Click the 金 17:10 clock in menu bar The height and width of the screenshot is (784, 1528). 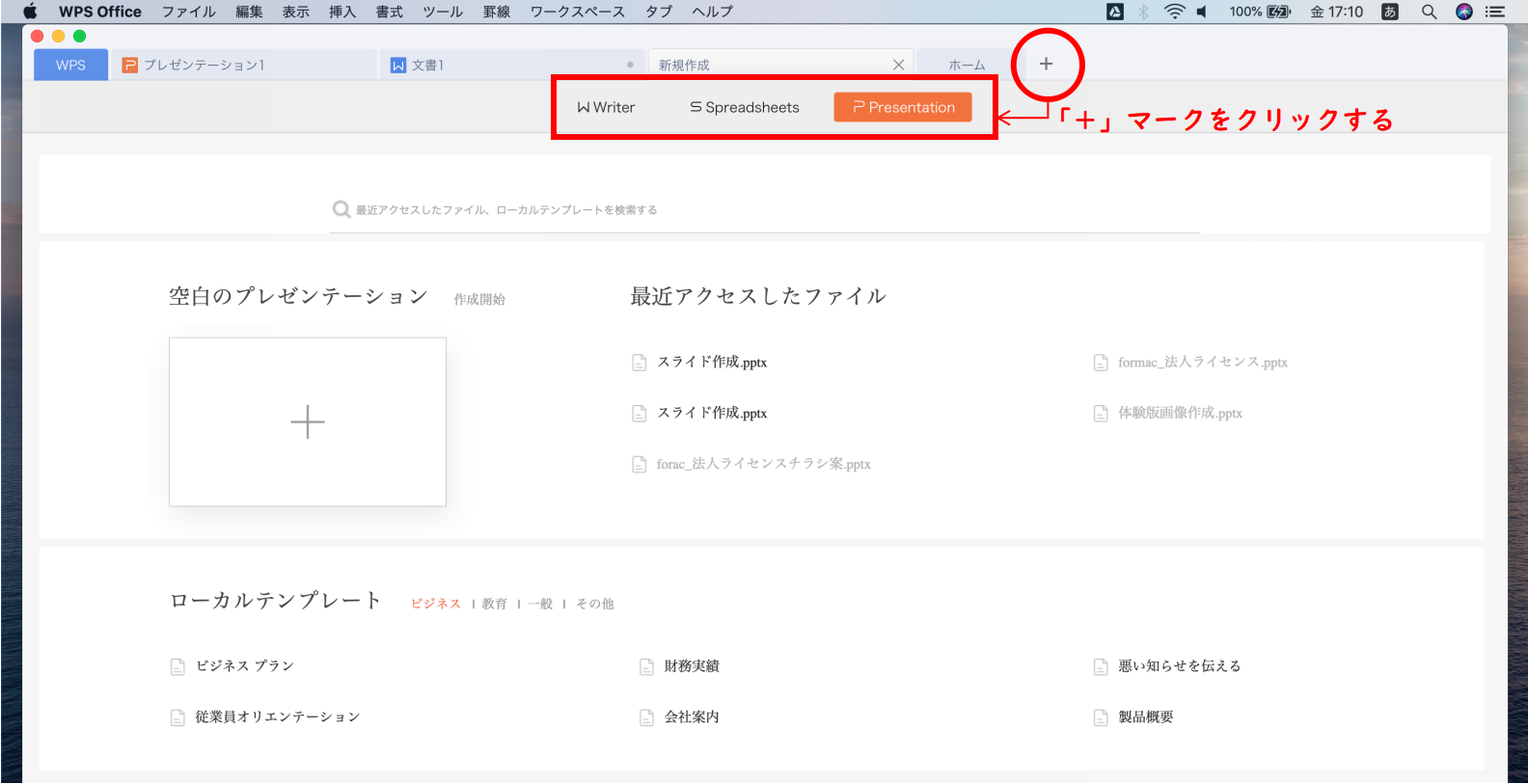[1336, 12]
